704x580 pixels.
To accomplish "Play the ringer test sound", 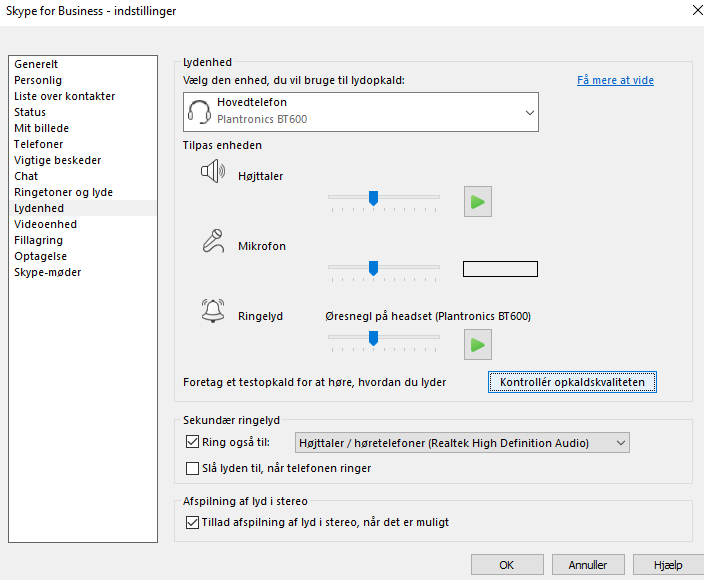I will coord(478,344).
